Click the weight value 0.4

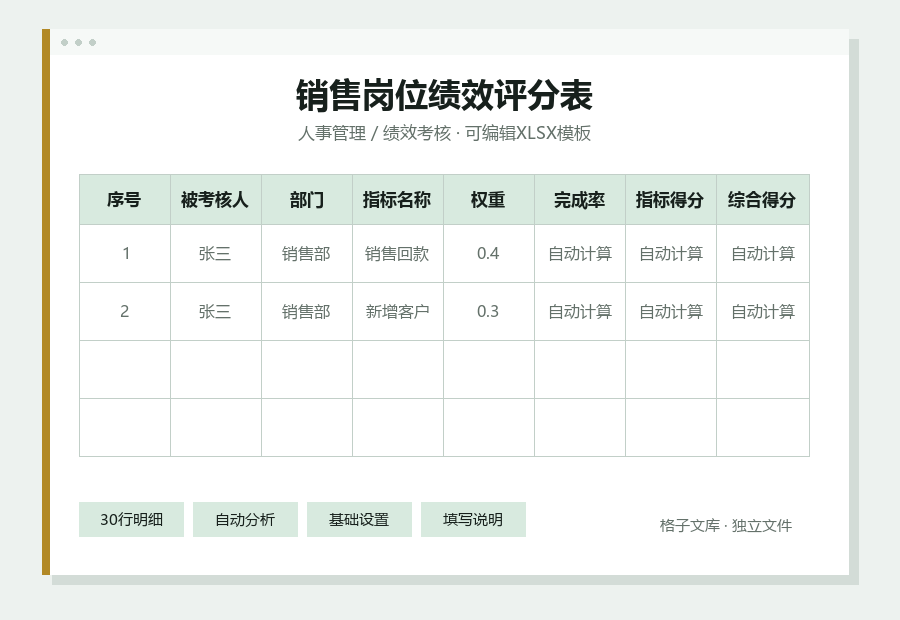tap(489, 253)
